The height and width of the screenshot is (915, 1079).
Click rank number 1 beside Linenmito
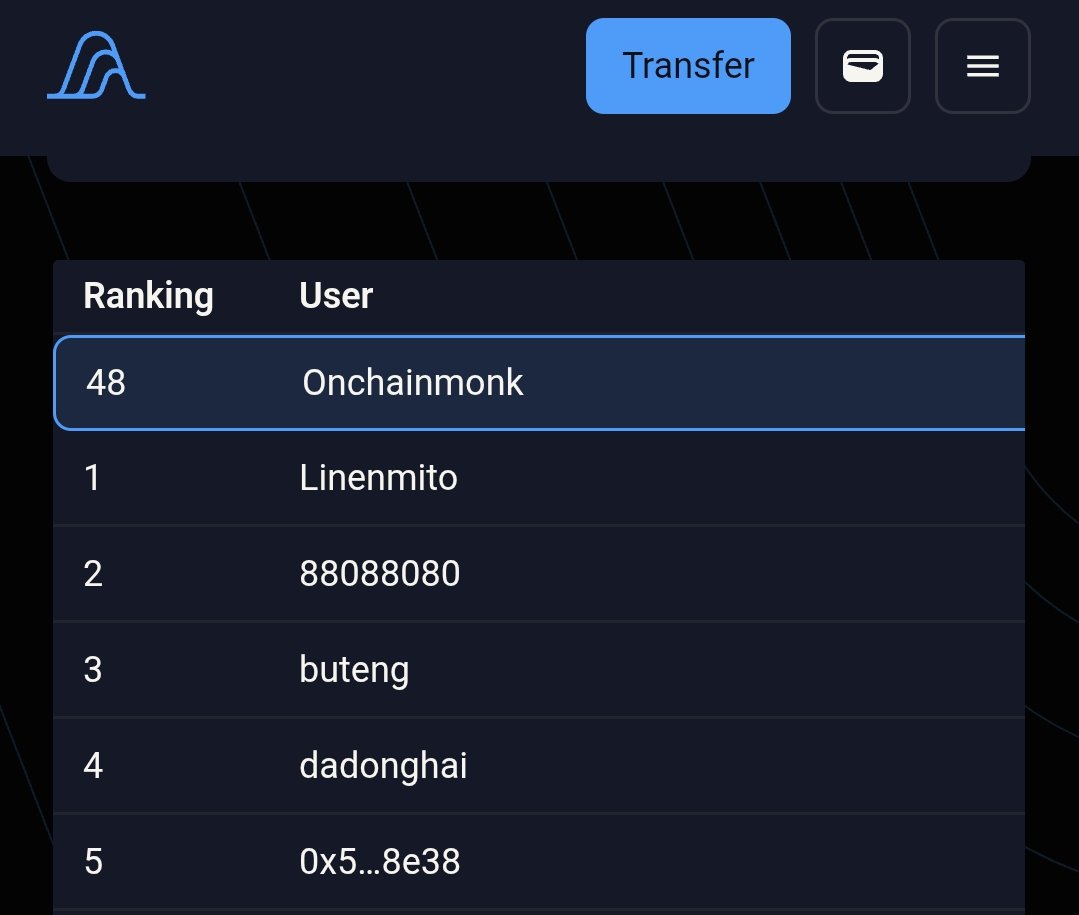[x=93, y=478]
